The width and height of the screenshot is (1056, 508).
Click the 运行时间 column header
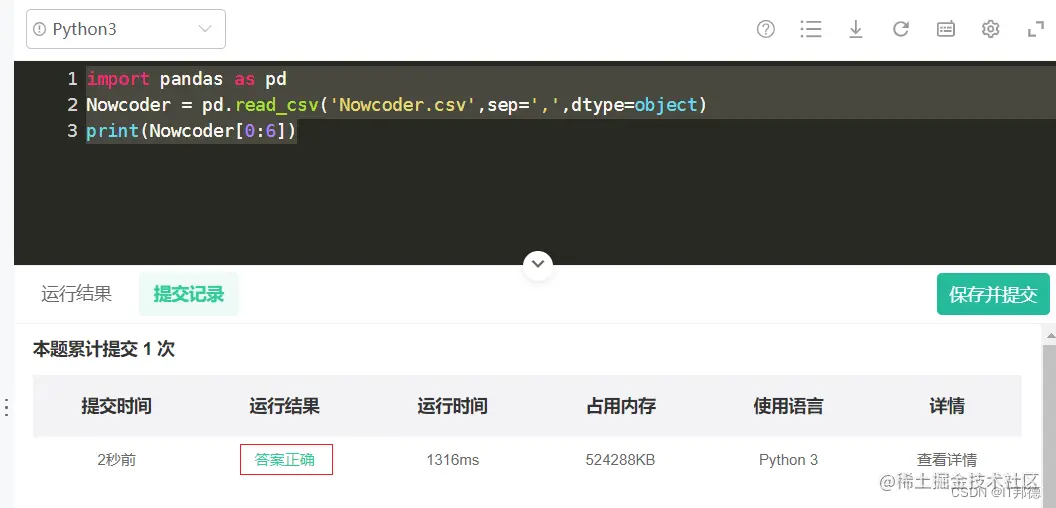[453, 406]
